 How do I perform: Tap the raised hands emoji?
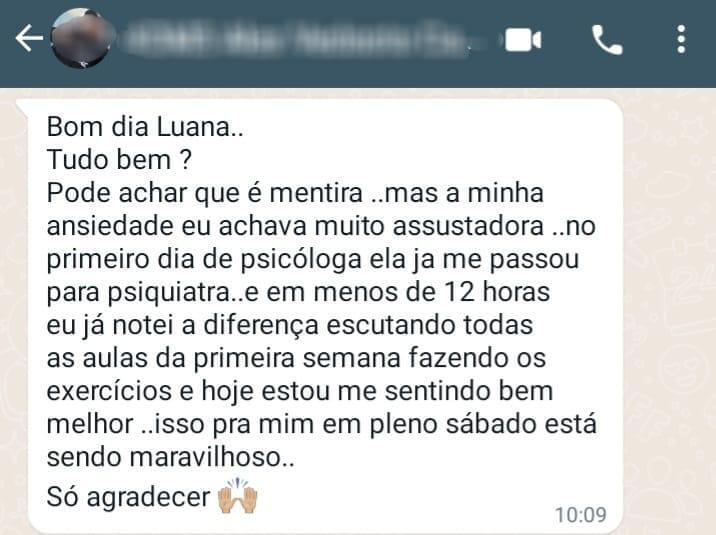[x=237, y=496]
